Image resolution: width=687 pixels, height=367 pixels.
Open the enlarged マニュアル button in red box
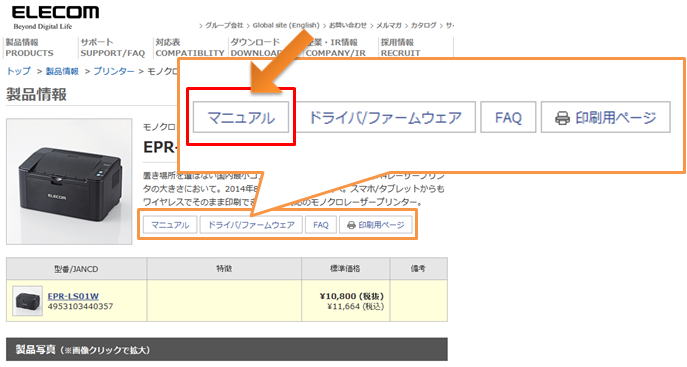(x=241, y=117)
